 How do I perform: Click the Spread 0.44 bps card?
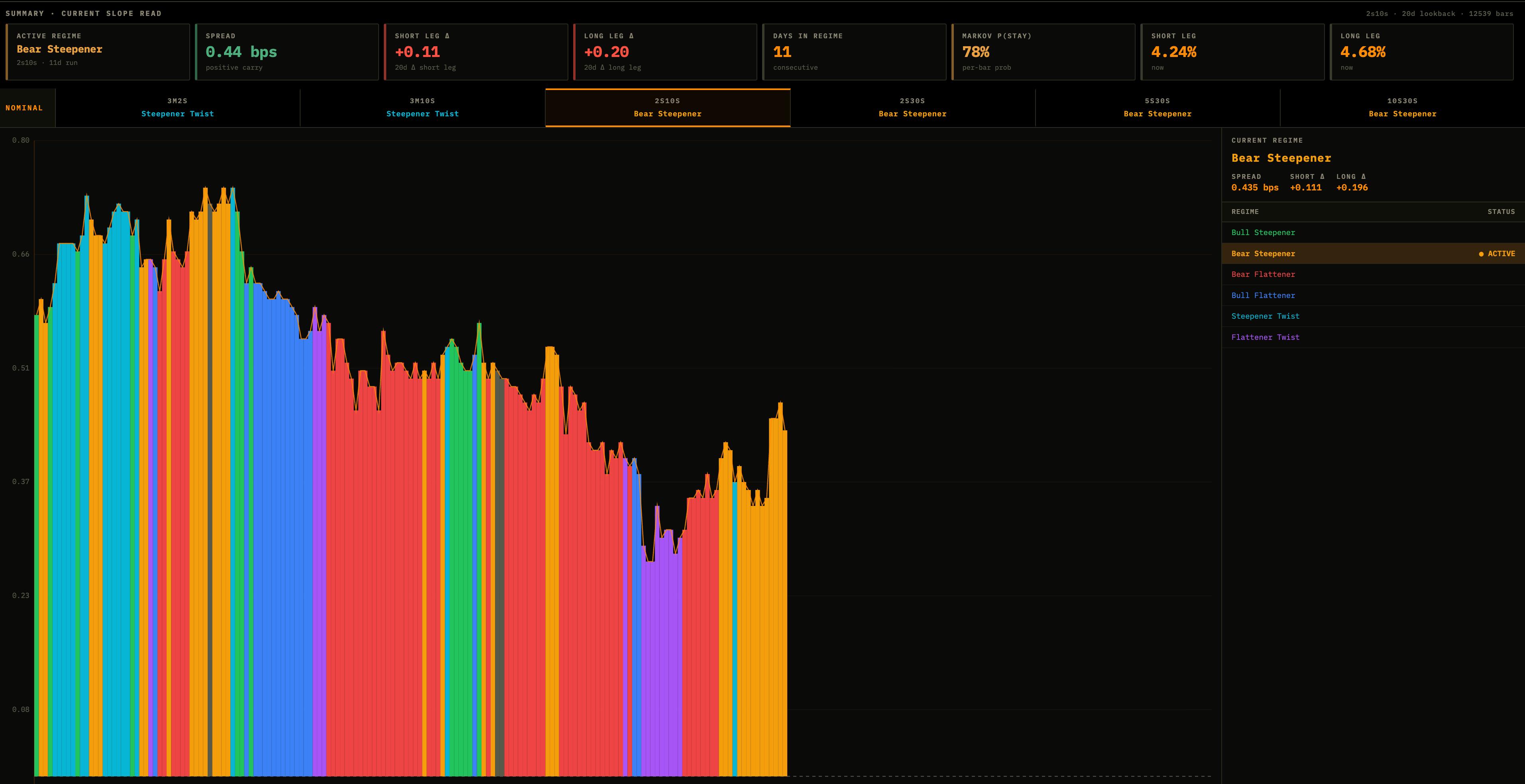tap(287, 52)
